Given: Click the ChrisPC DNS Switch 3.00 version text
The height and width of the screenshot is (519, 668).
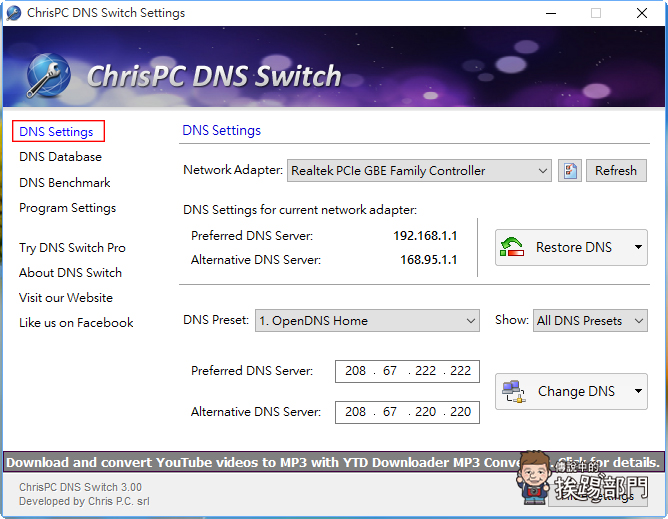Looking at the screenshot, I should point(80,487).
